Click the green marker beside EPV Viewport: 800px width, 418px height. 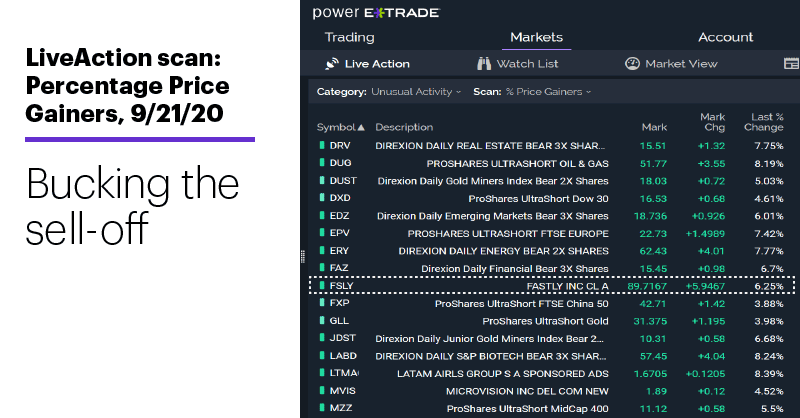click(x=322, y=233)
